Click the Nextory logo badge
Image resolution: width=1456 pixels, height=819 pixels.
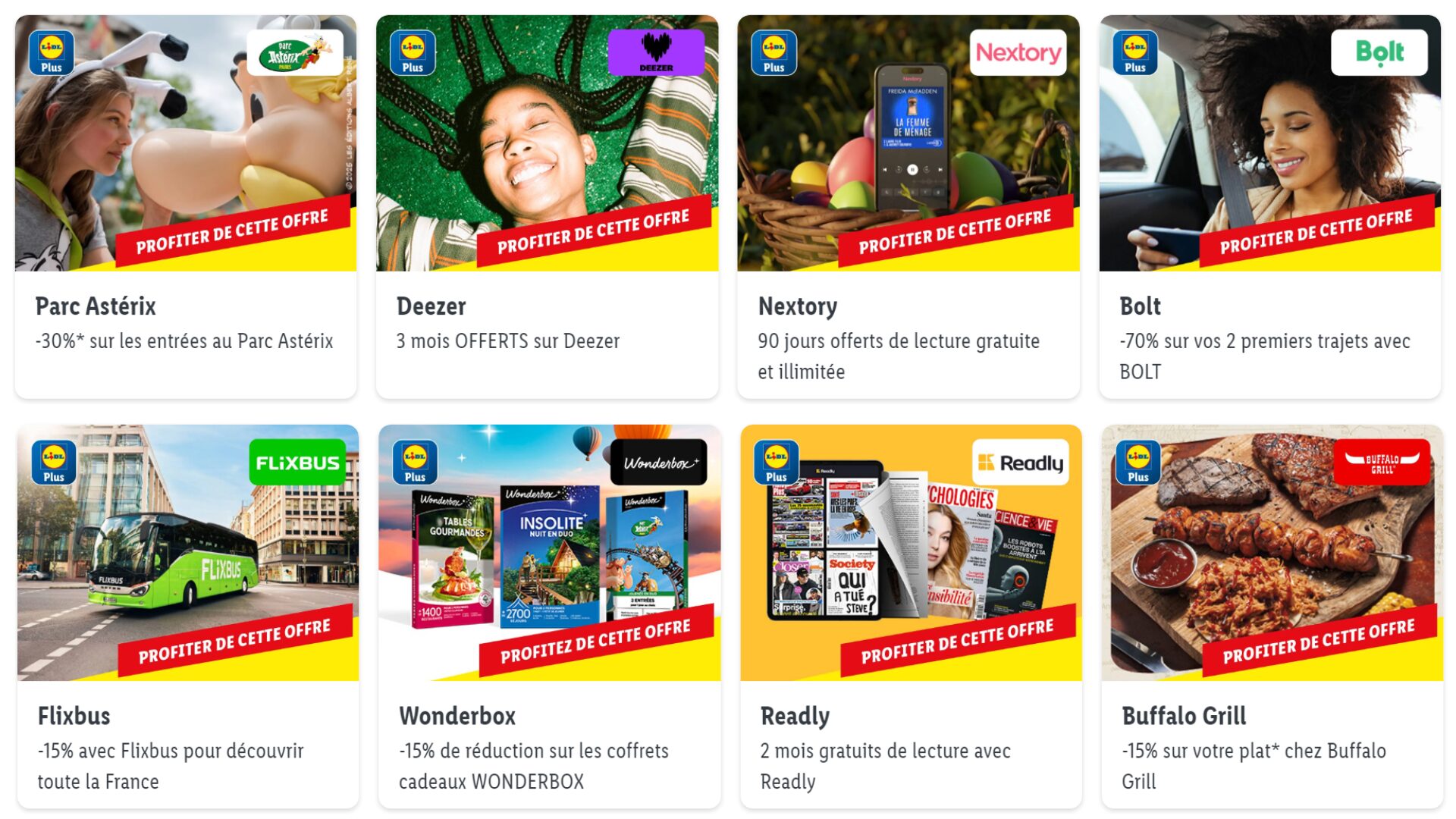(1018, 52)
